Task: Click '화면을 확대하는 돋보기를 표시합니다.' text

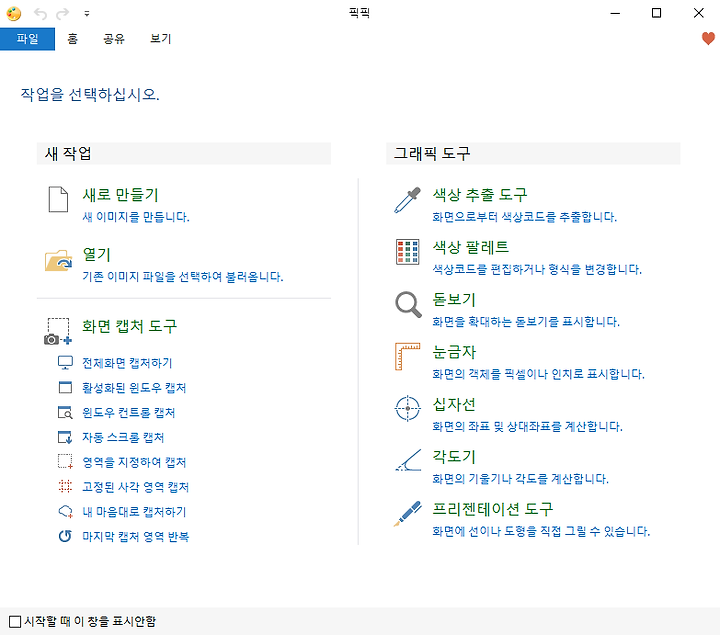Action: [526, 321]
